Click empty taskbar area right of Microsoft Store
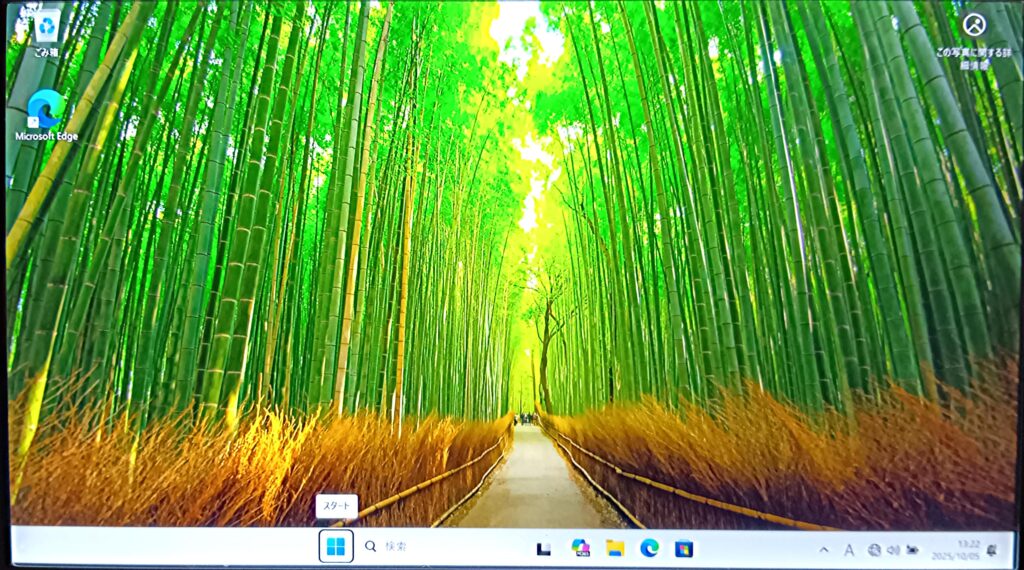1024x570 pixels. (750, 548)
